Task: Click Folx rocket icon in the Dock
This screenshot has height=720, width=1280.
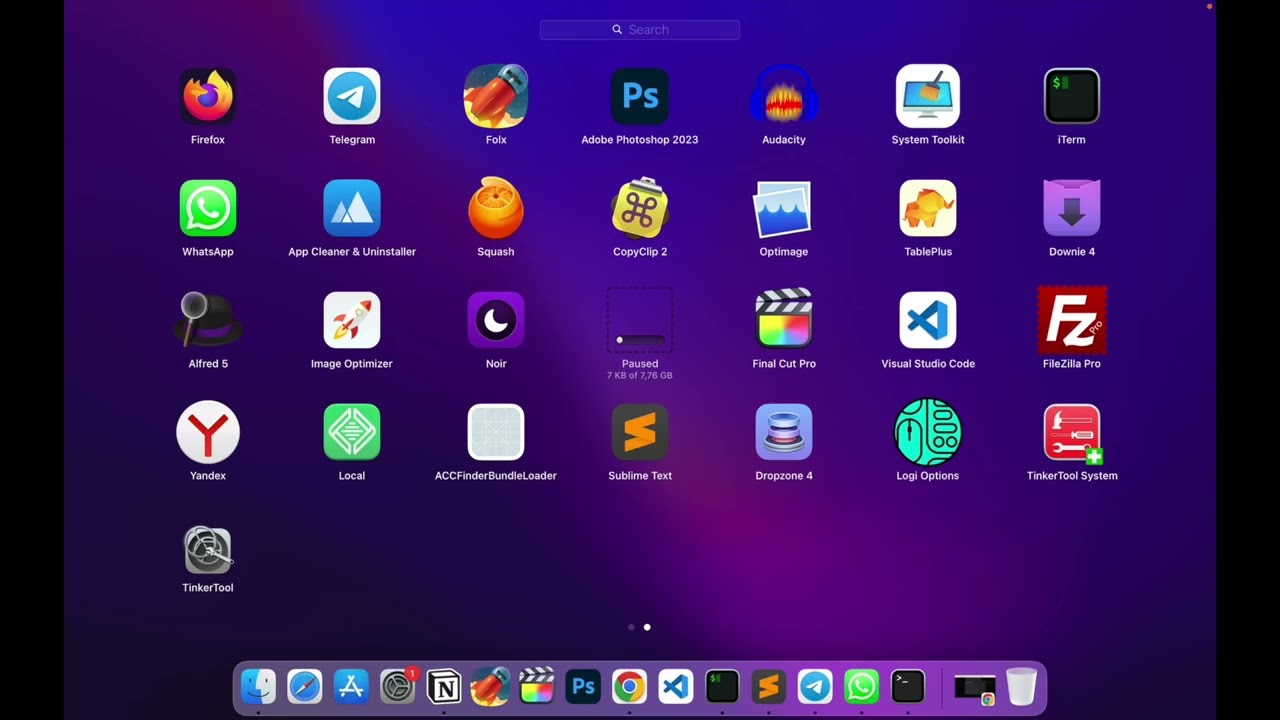Action: point(490,687)
